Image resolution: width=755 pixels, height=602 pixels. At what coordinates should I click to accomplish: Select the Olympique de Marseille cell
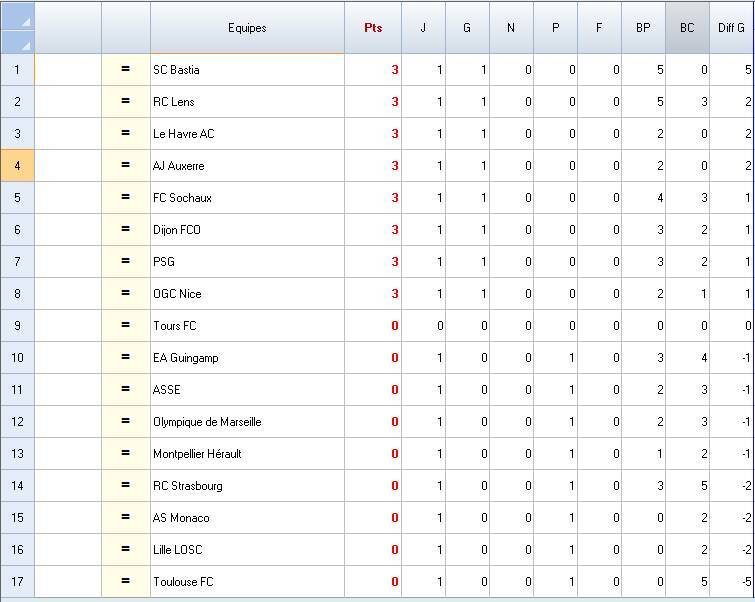click(247, 422)
